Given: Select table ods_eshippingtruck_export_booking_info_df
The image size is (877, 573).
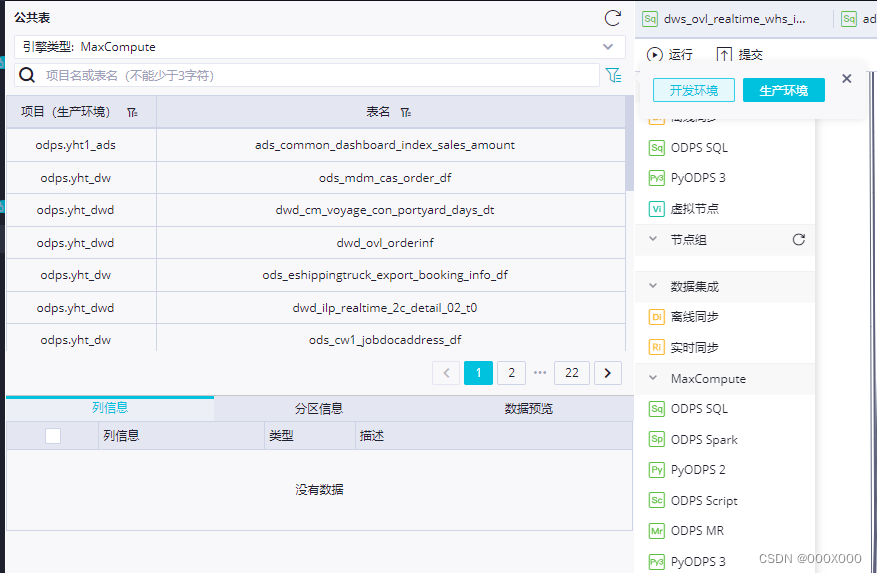Looking at the screenshot, I should tap(385, 275).
